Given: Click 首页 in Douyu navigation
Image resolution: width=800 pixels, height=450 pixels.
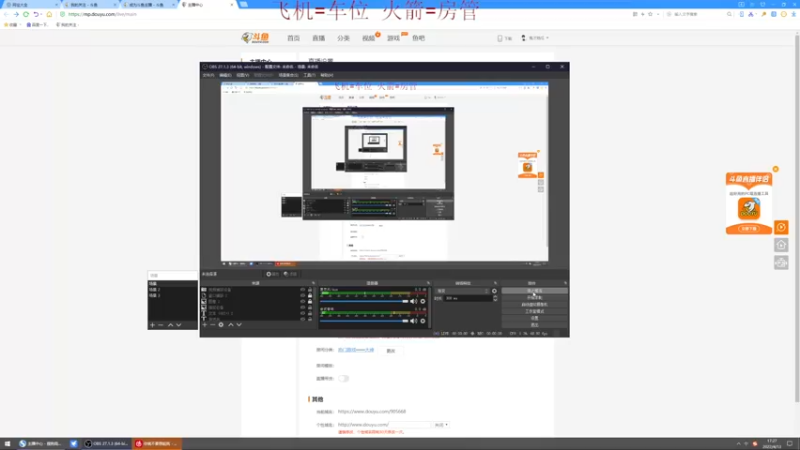Looking at the screenshot, I should pyautogui.click(x=293, y=38).
